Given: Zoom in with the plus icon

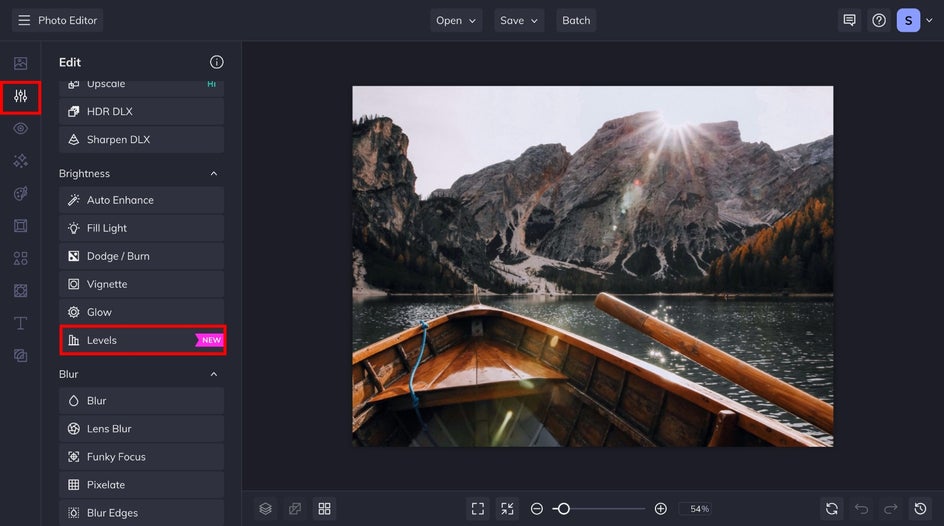Looking at the screenshot, I should [660, 509].
